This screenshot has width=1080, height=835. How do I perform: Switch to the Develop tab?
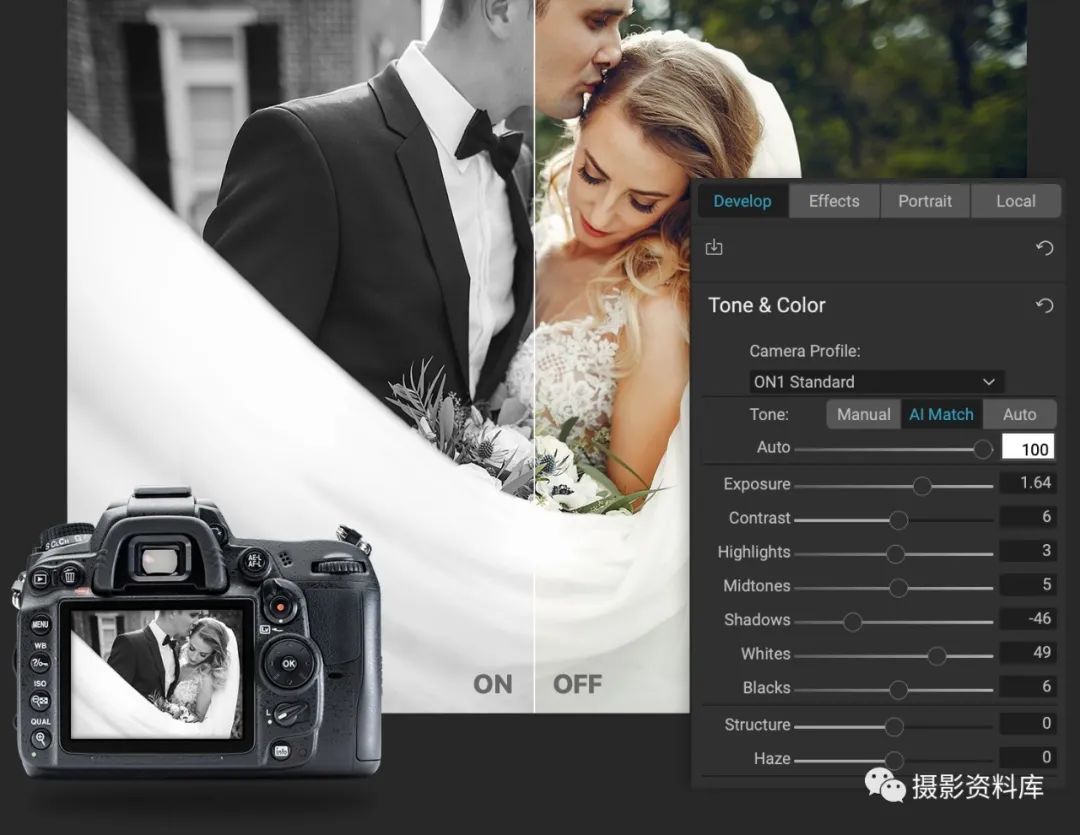[742, 201]
